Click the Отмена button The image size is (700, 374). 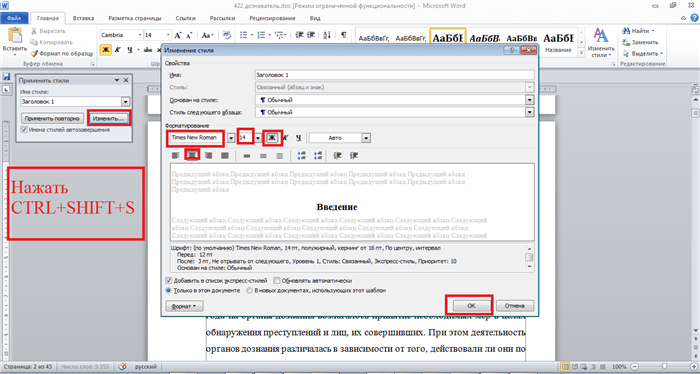[x=515, y=306]
